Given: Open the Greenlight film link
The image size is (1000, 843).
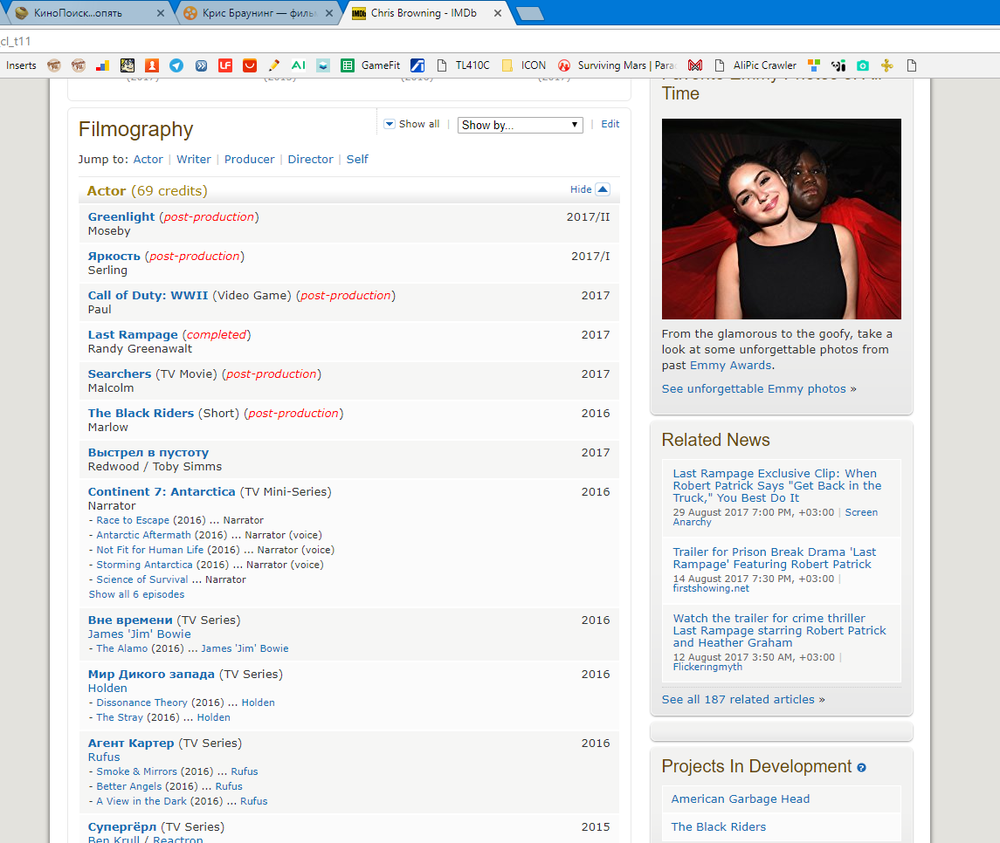Looking at the screenshot, I should pos(121,217).
